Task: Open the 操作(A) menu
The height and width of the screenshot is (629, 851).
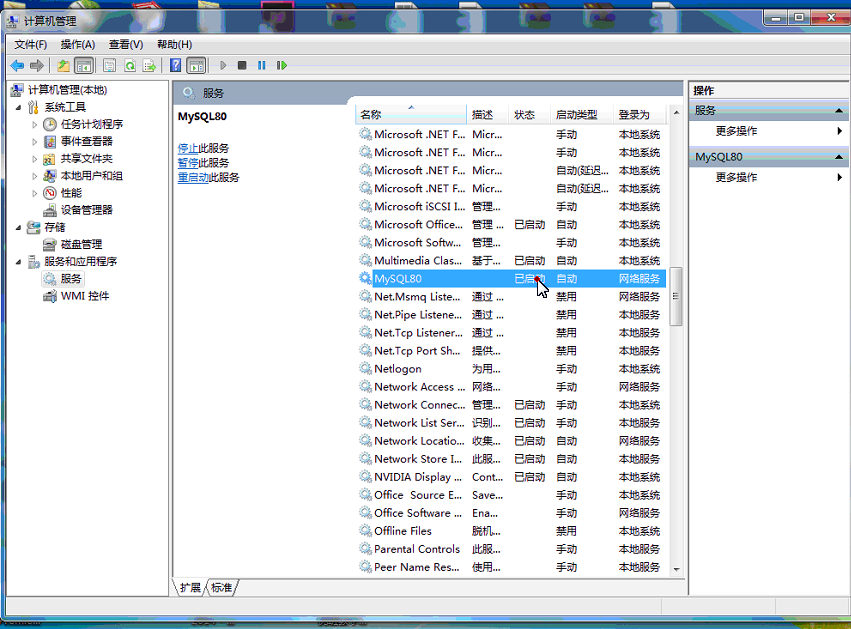Action: pos(78,45)
